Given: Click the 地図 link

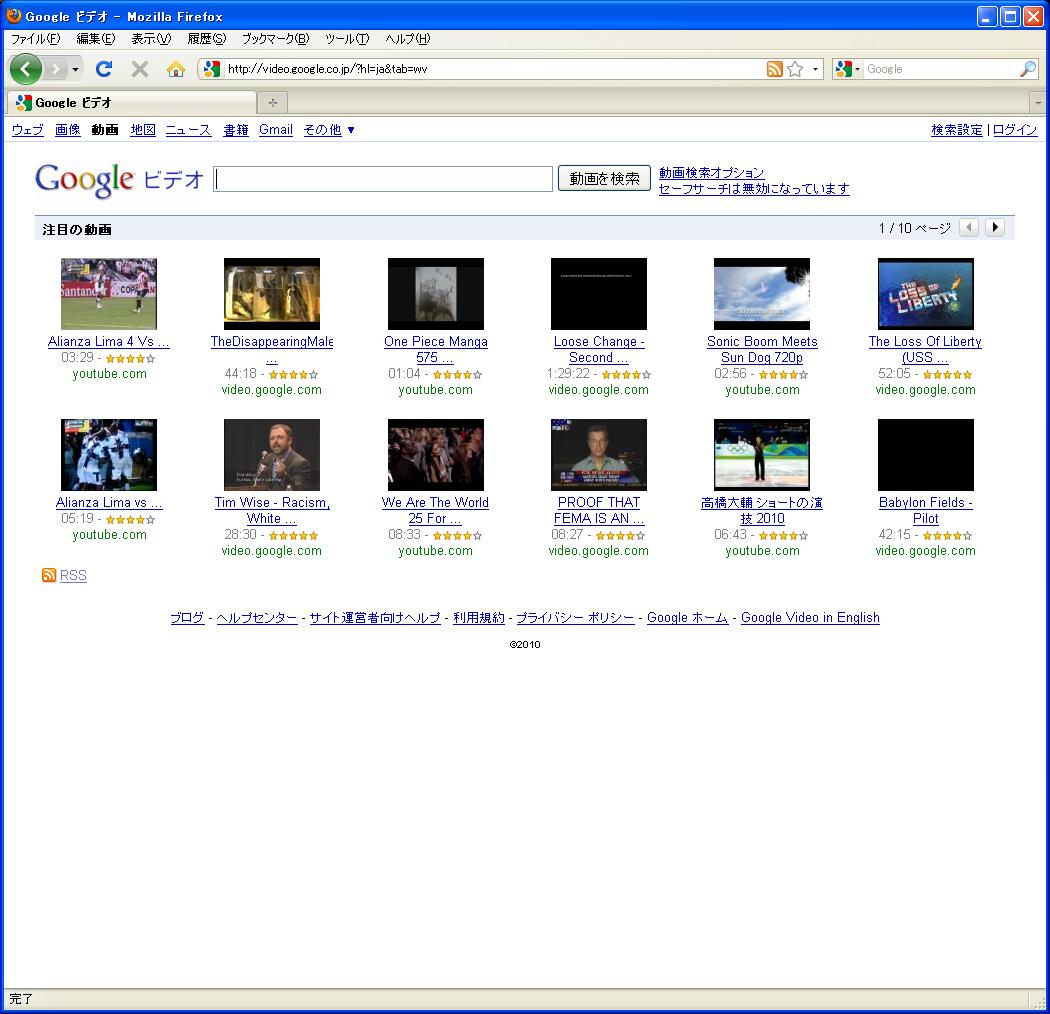Looking at the screenshot, I should [x=143, y=130].
